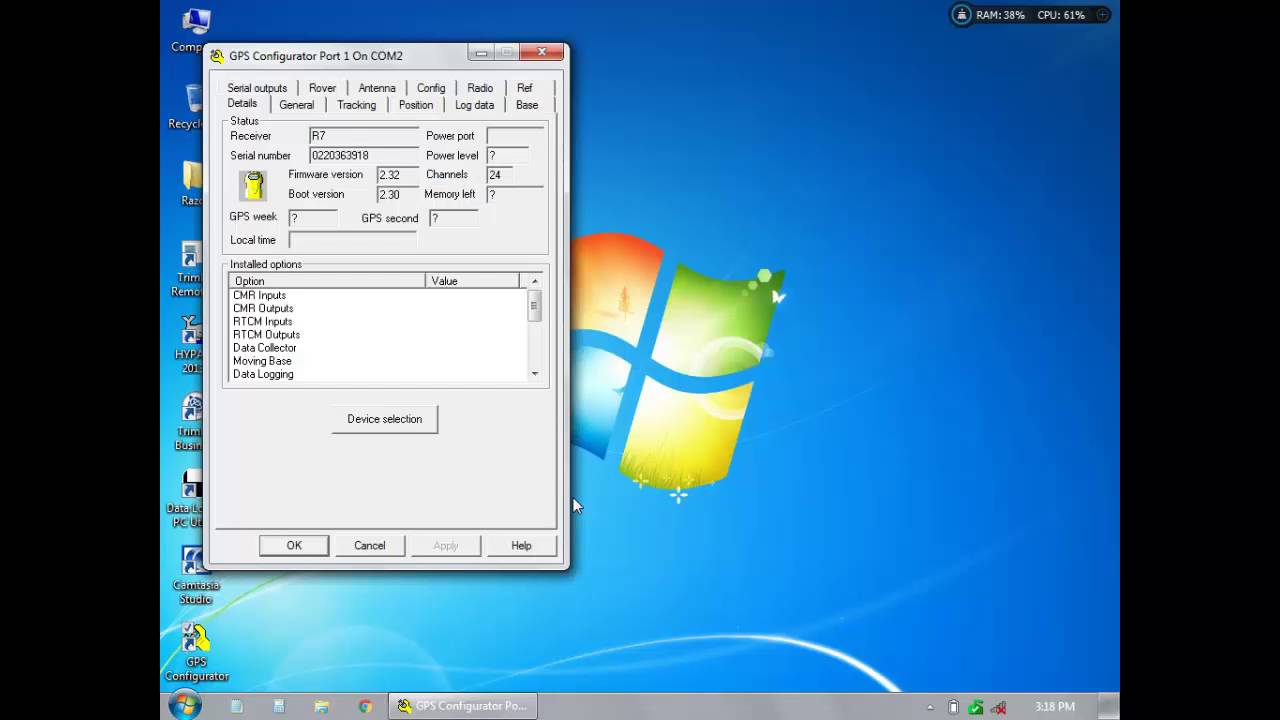Click the yellow receiver icon in Status

click(x=253, y=185)
